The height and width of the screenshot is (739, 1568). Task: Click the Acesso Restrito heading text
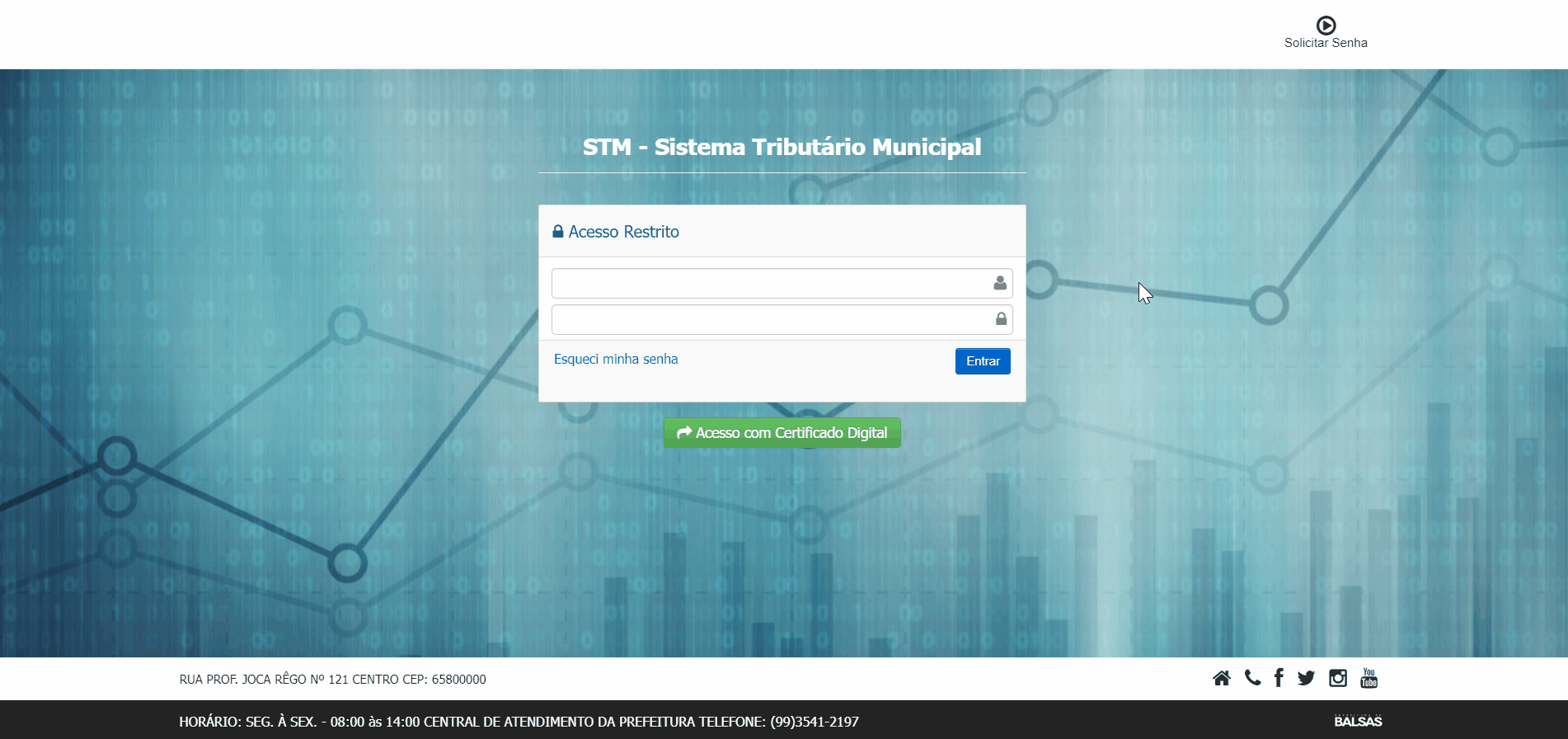624,232
